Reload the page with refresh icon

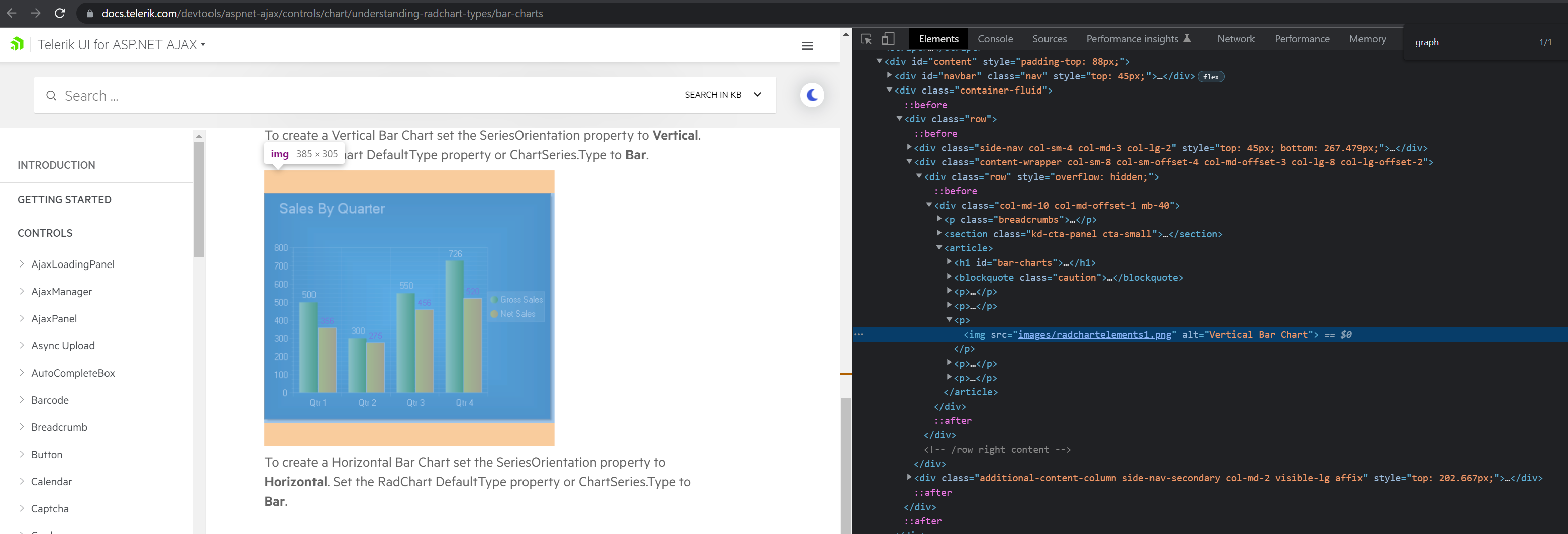click(x=60, y=13)
